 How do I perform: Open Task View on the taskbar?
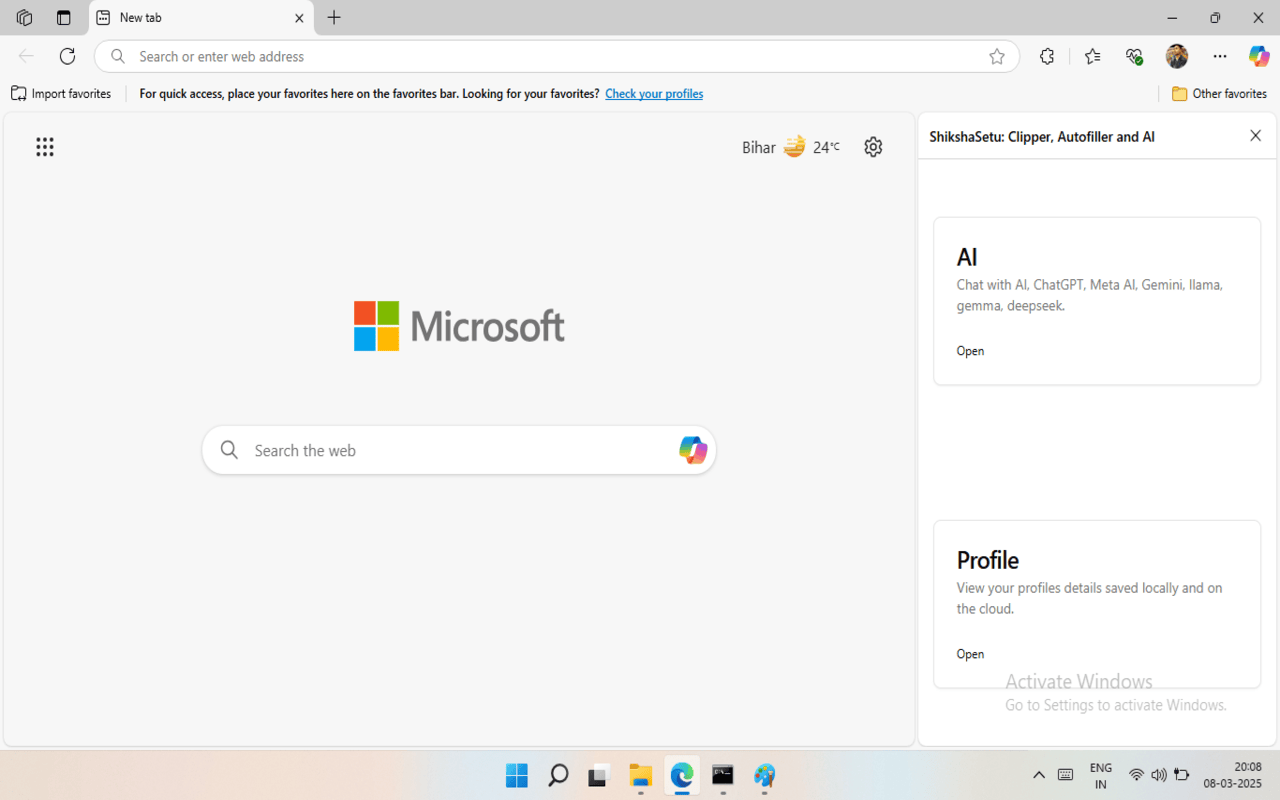tap(599, 775)
